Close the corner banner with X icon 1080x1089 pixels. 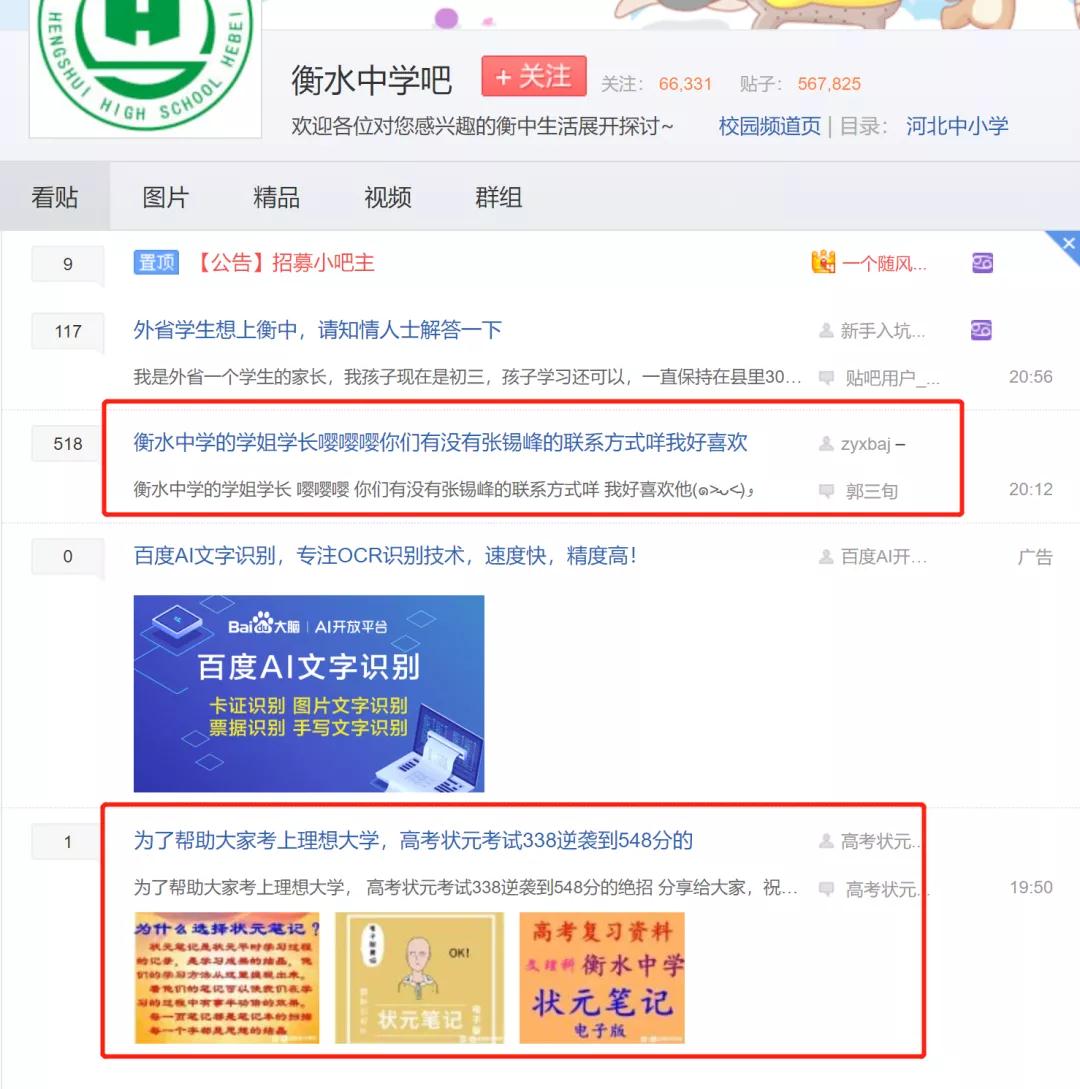[1067, 244]
